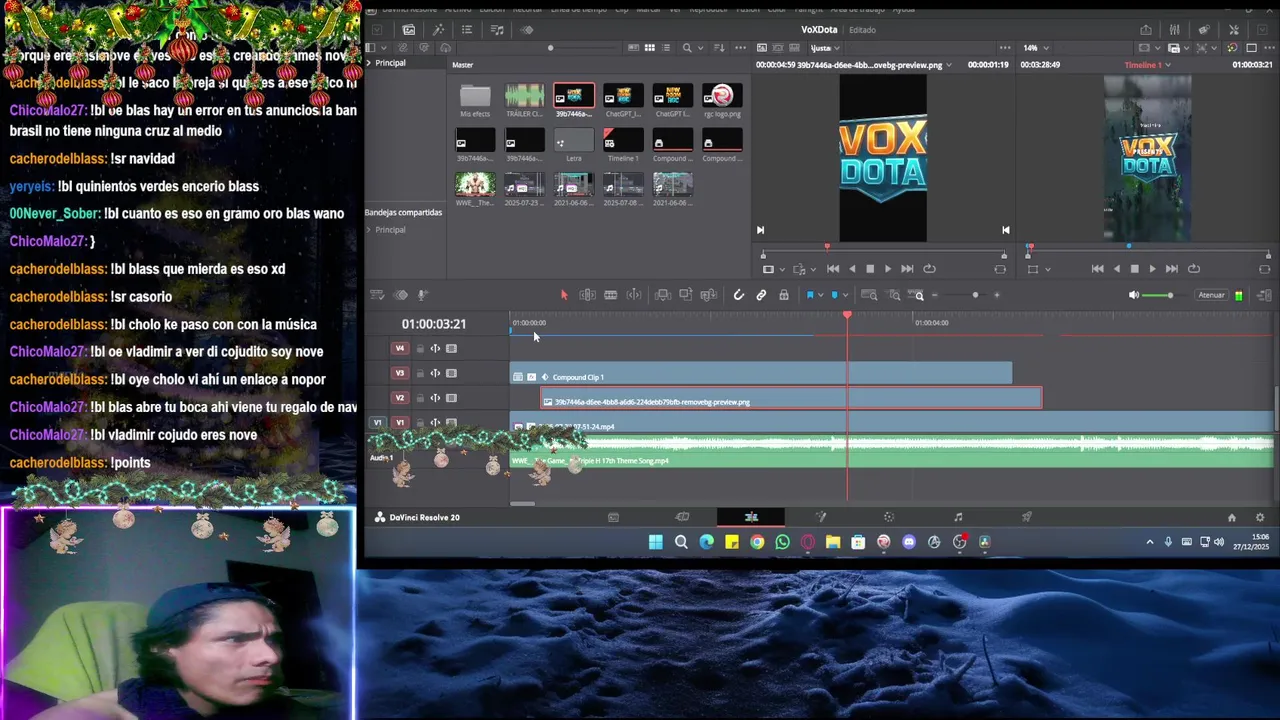Toggle loop playback in source viewer
Image resolution: width=1280 pixels, height=720 pixels.
point(929,269)
